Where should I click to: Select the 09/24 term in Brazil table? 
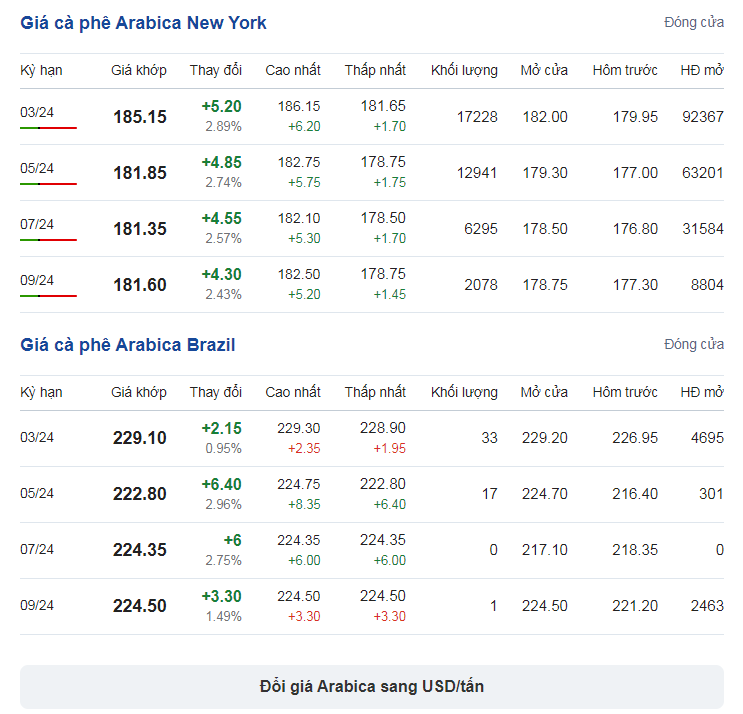(x=37, y=605)
